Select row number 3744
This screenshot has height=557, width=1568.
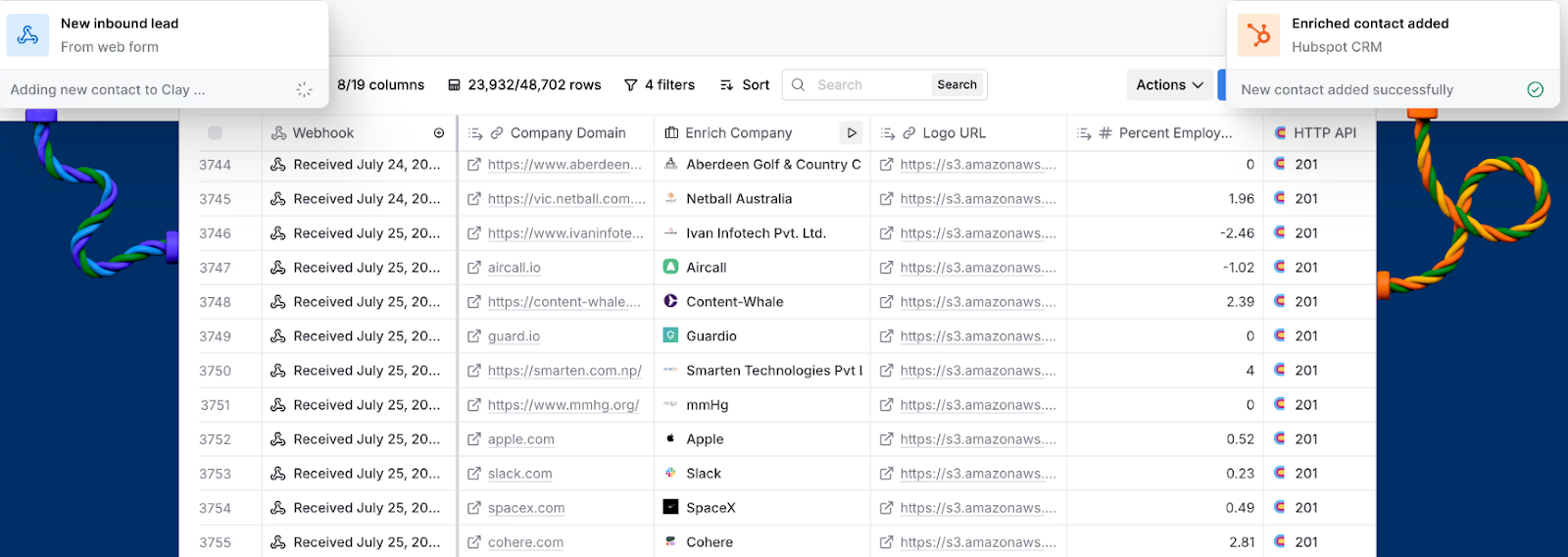click(x=215, y=165)
